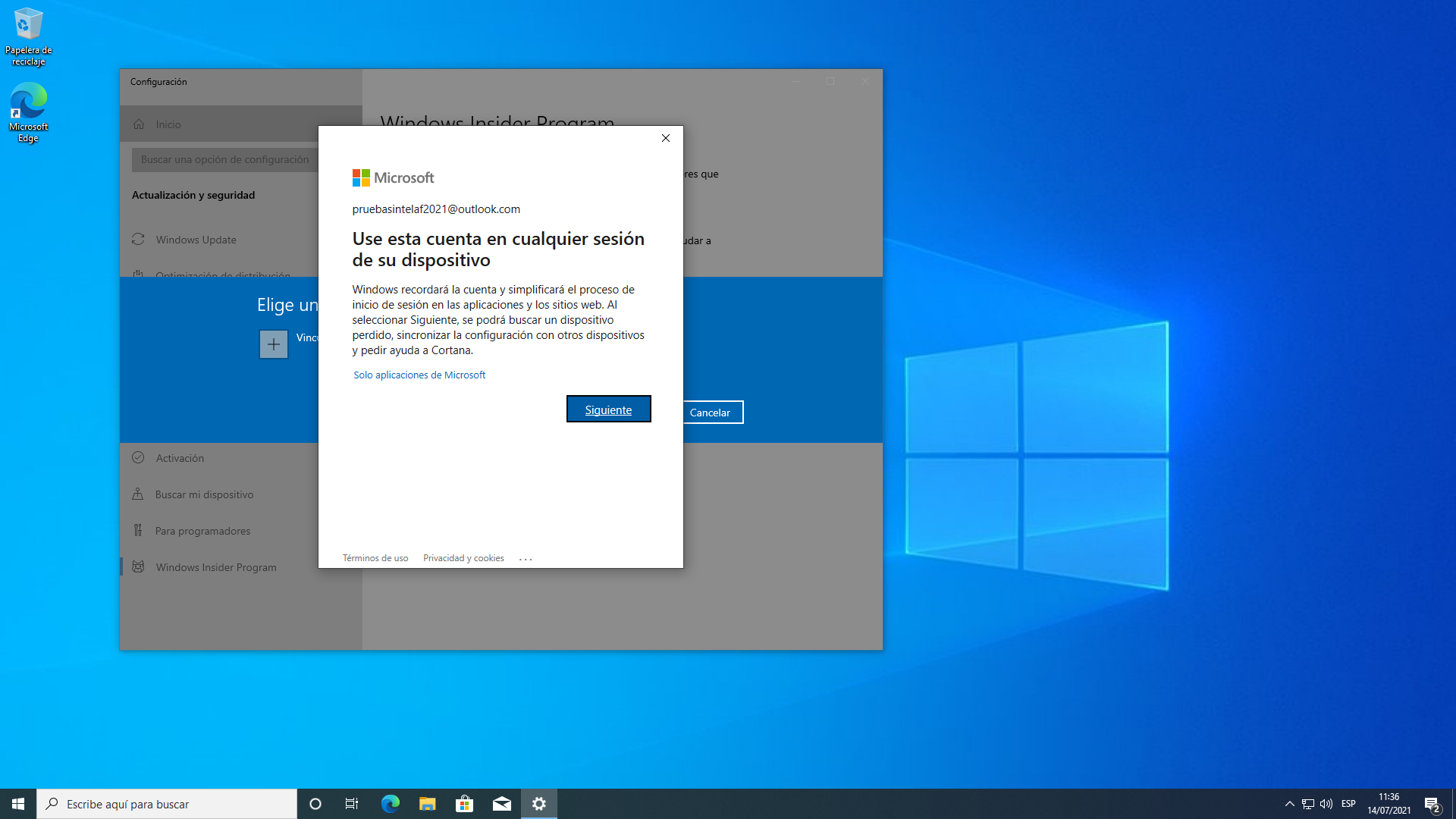Open the notification center icon
This screenshot has width=1456, height=819.
click(1432, 804)
